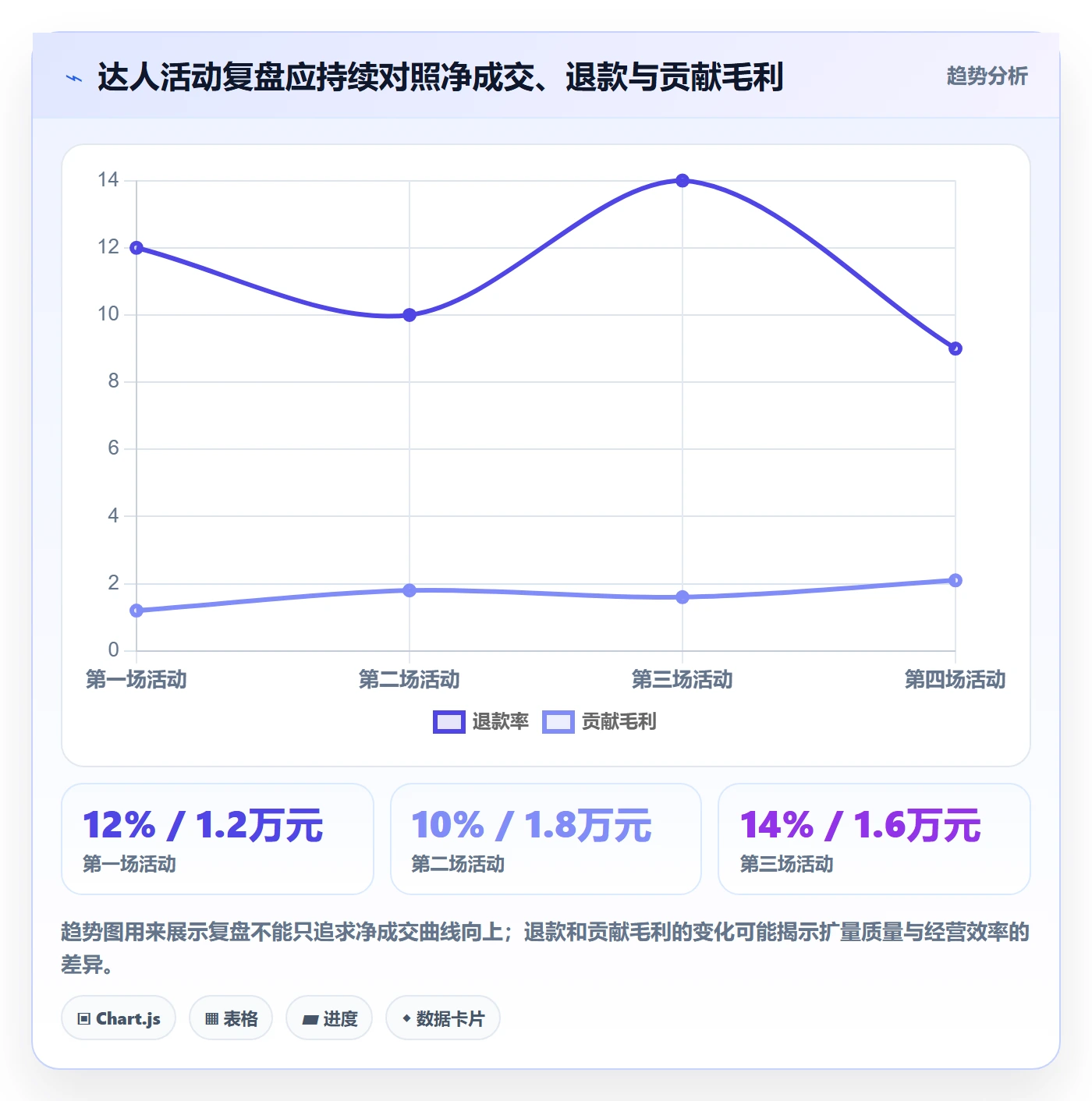Screen dimensions: 1092x1101
Task: Click the y-axis value 14
Action: 108,180
